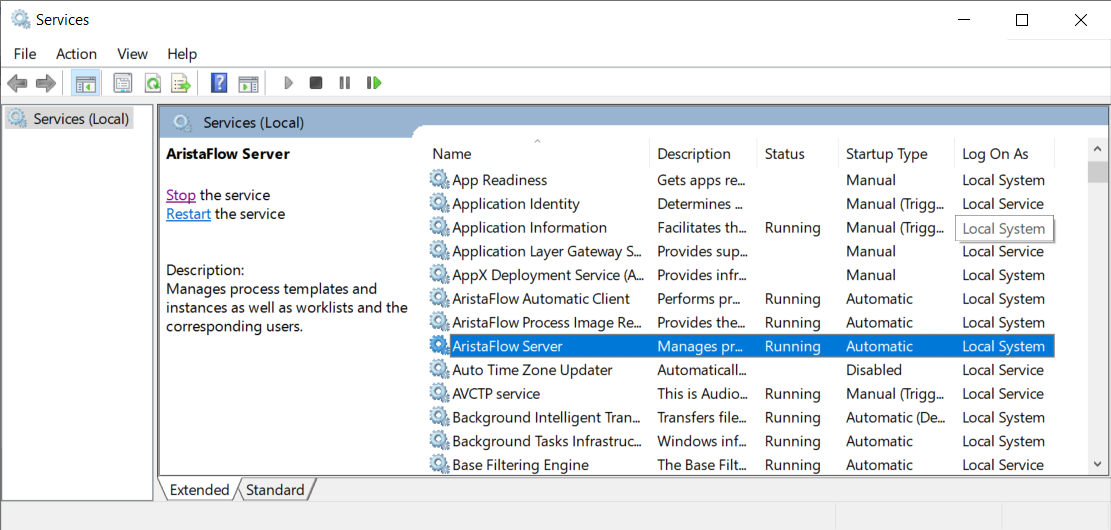The height and width of the screenshot is (530, 1111).
Task: Switch to the Standard tab
Action: 275,490
